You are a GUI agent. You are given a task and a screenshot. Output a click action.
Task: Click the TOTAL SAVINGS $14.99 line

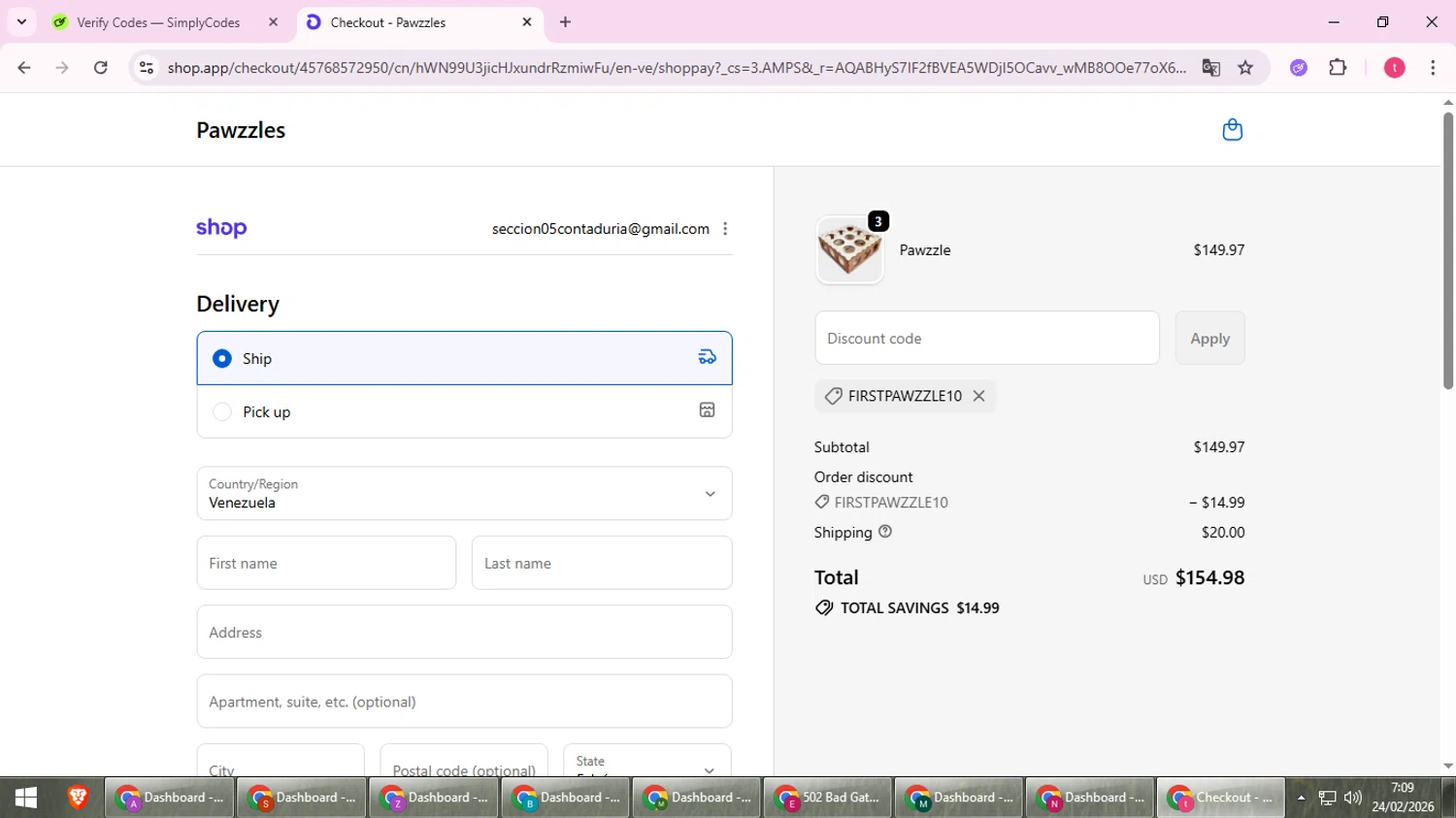pos(908,607)
